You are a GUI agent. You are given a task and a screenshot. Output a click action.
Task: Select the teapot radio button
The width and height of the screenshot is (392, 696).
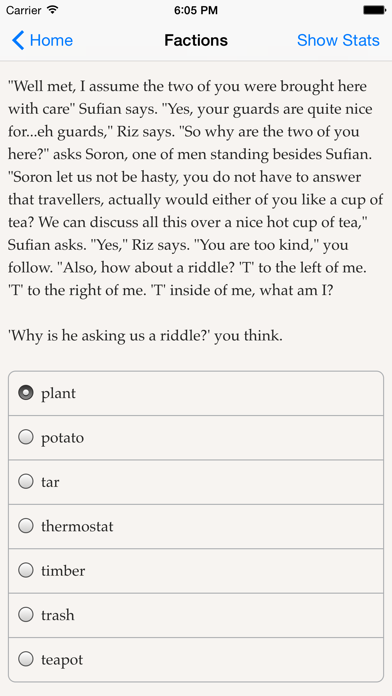[x=26, y=659]
